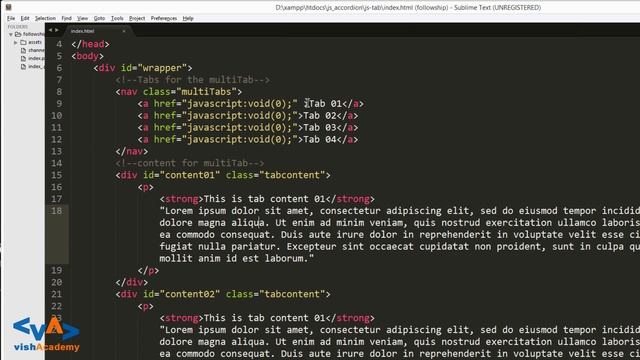Open the Edit menu
The width and height of the screenshot is (640, 360).
[x=25, y=18]
